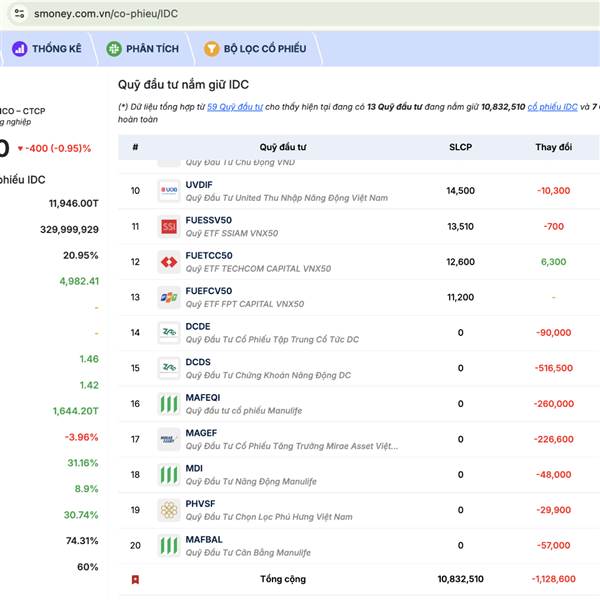Click the -516,500 change value for DCDS
This screenshot has width=600, height=600.
[x=554, y=368]
